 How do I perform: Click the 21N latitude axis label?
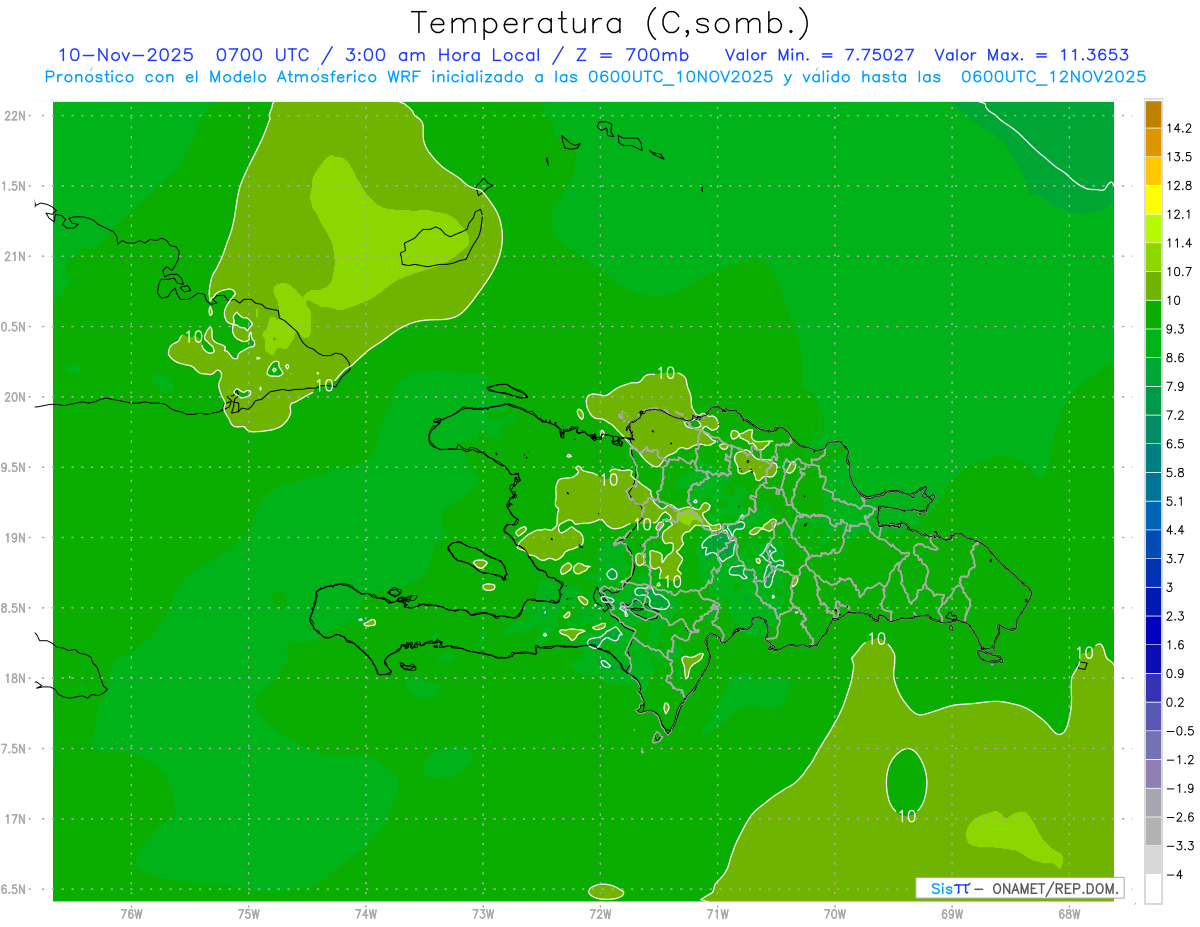click(17, 256)
